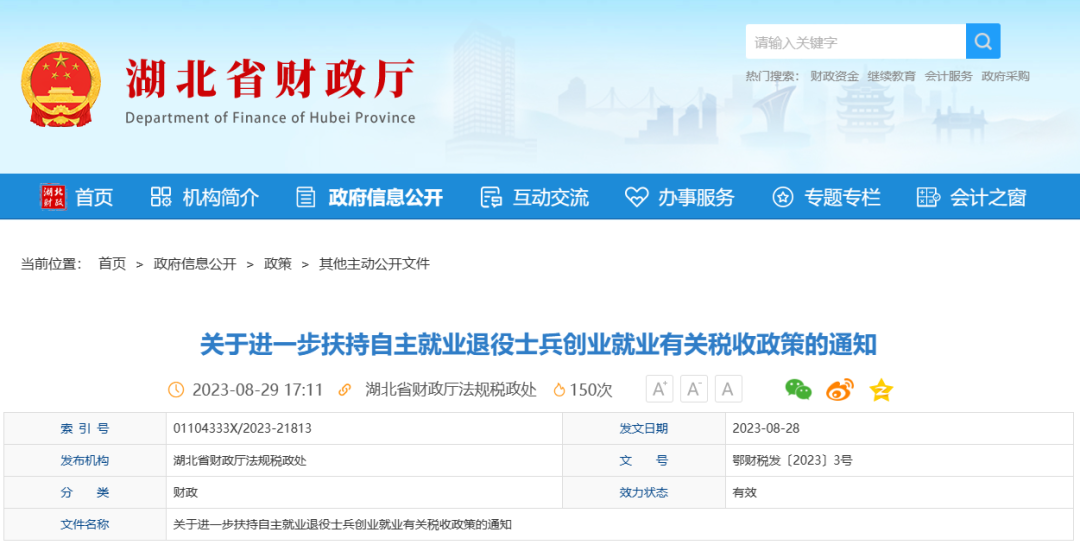Reset font size with plain A button
1080x545 pixels.
[728, 389]
